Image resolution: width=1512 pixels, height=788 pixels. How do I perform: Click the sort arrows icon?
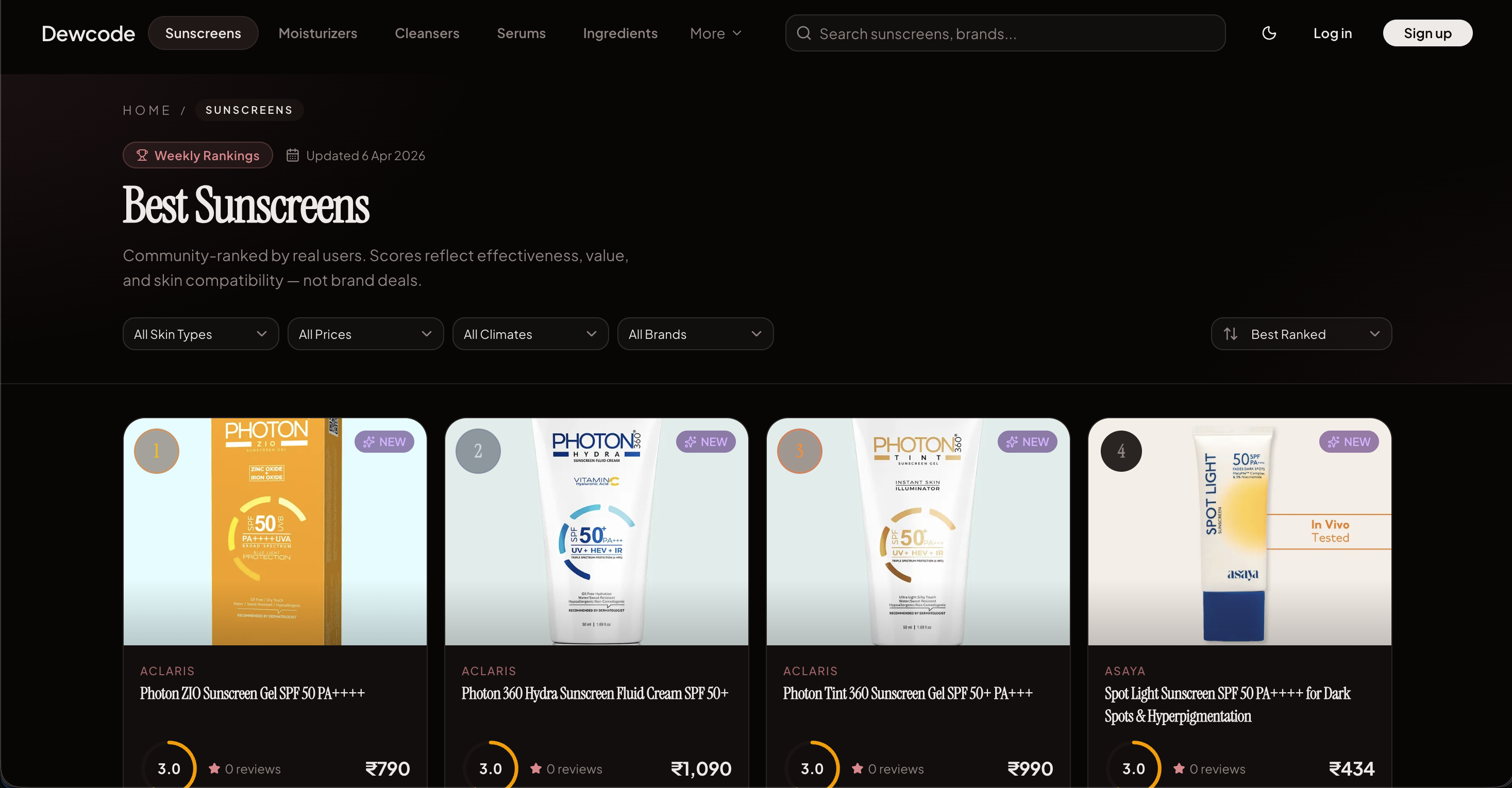point(1230,334)
